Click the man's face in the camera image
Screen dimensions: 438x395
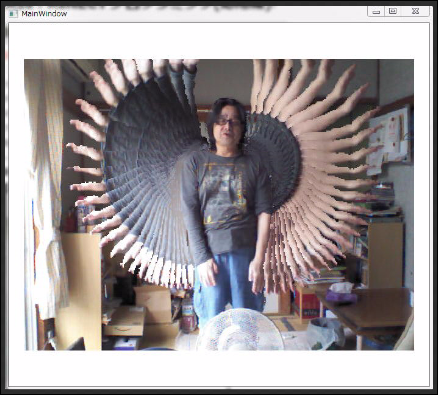pyautogui.click(x=228, y=128)
